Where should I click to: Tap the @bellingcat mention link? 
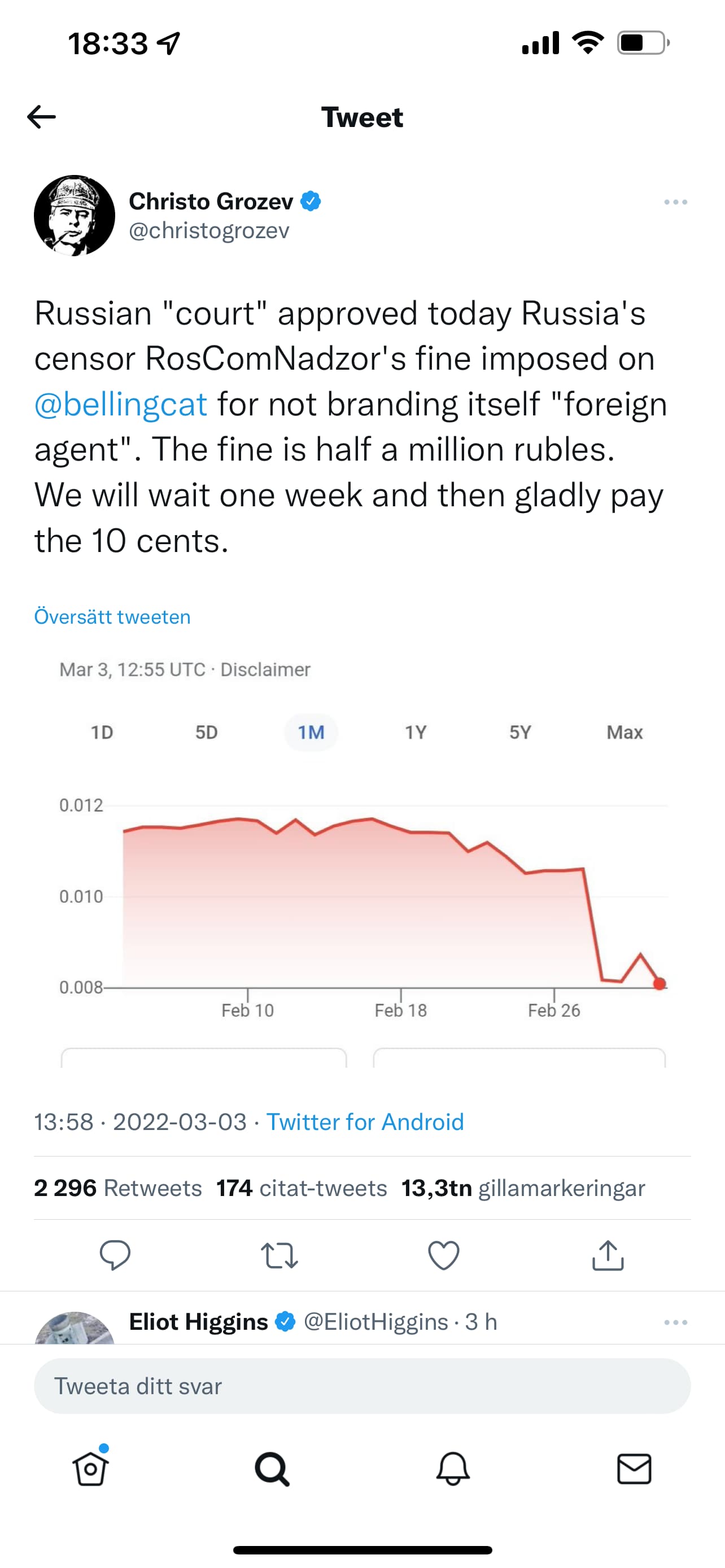click(x=120, y=405)
